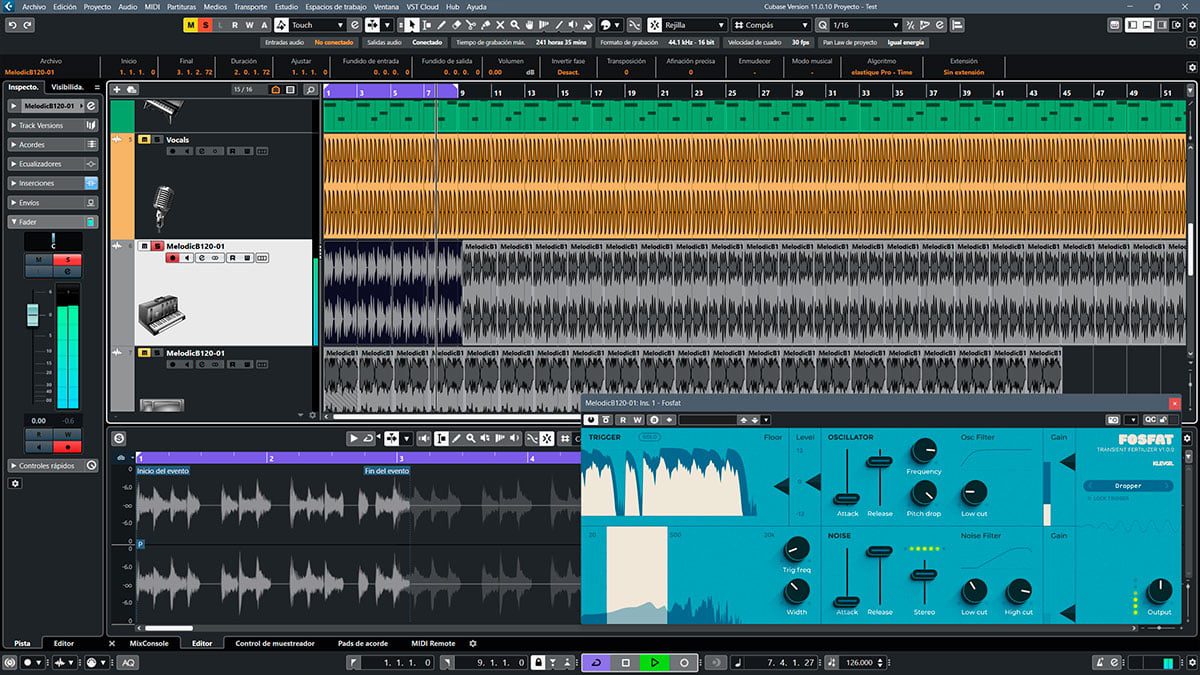
Task: Click the Fosfat preset name field
Action: (706, 420)
